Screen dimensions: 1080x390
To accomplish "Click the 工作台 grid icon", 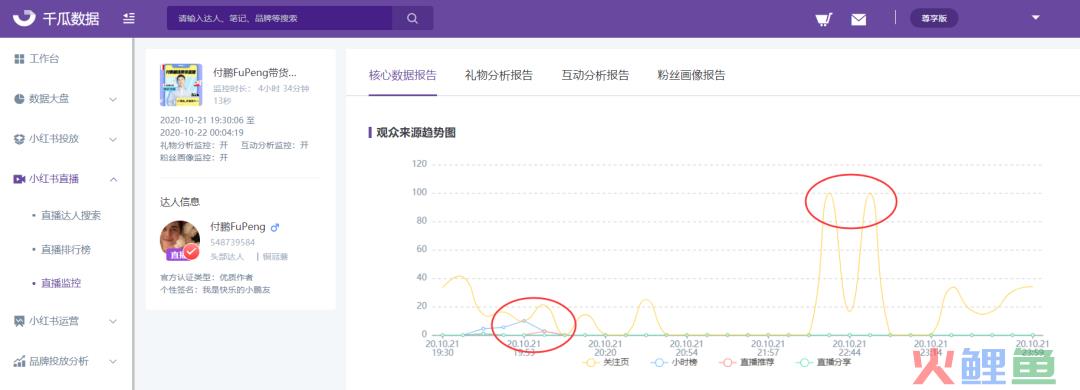I will [x=19, y=59].
